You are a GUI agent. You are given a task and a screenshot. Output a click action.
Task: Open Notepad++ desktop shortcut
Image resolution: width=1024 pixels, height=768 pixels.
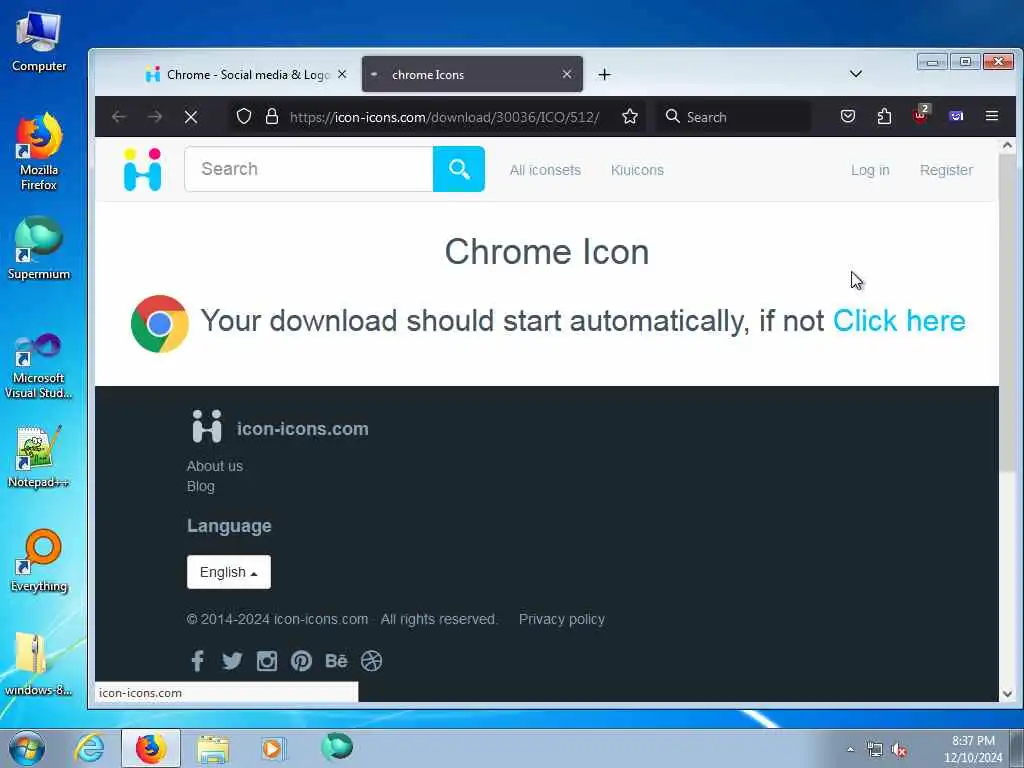[39, 456]
